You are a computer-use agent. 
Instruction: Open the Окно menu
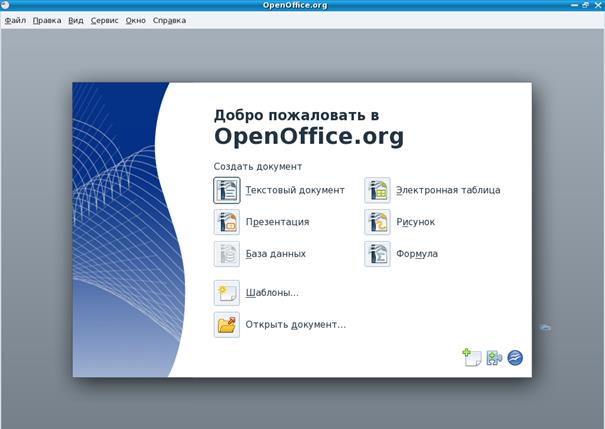coord(135,20)
